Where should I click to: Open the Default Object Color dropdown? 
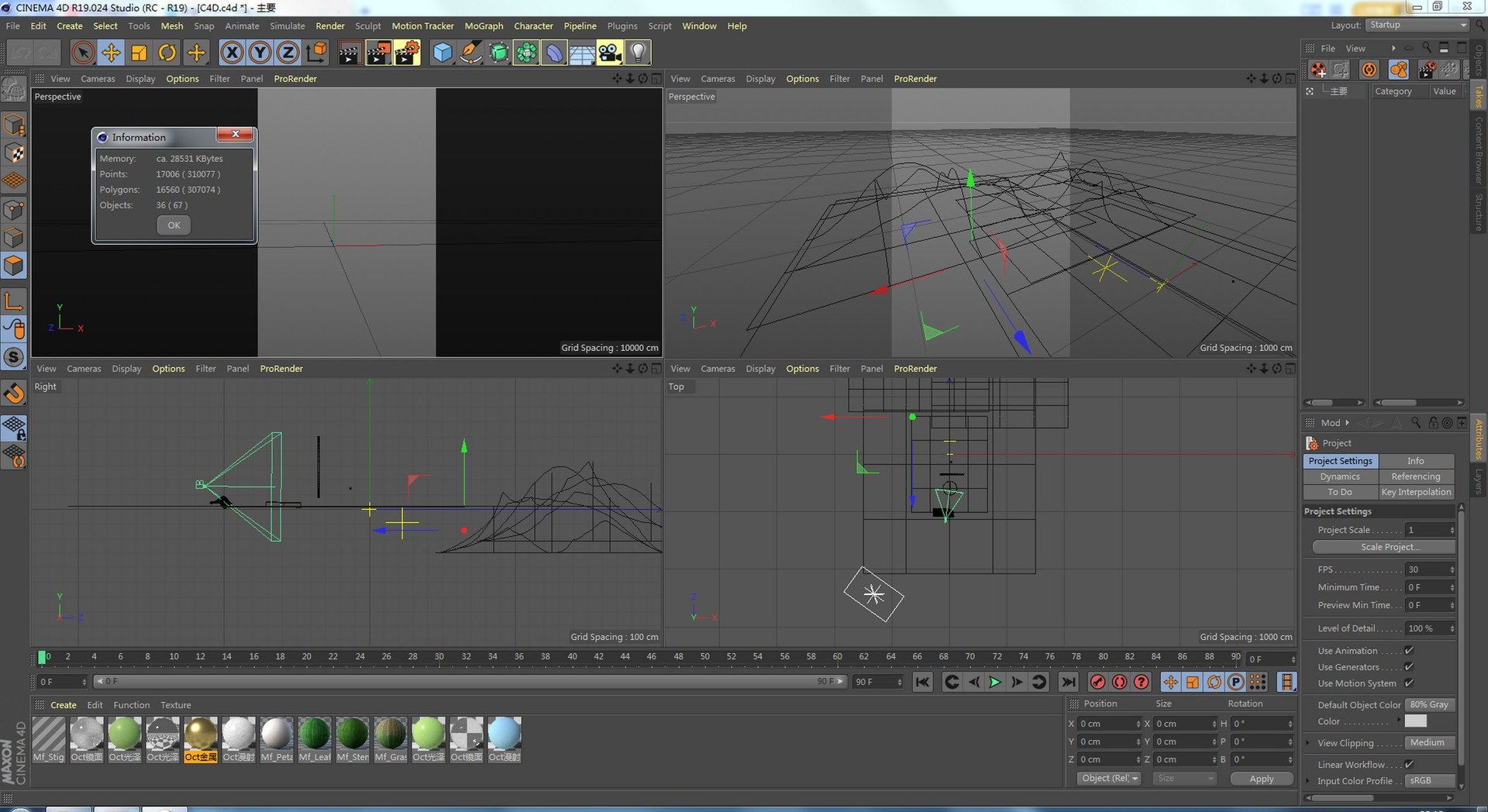(x=1429, y=705)
